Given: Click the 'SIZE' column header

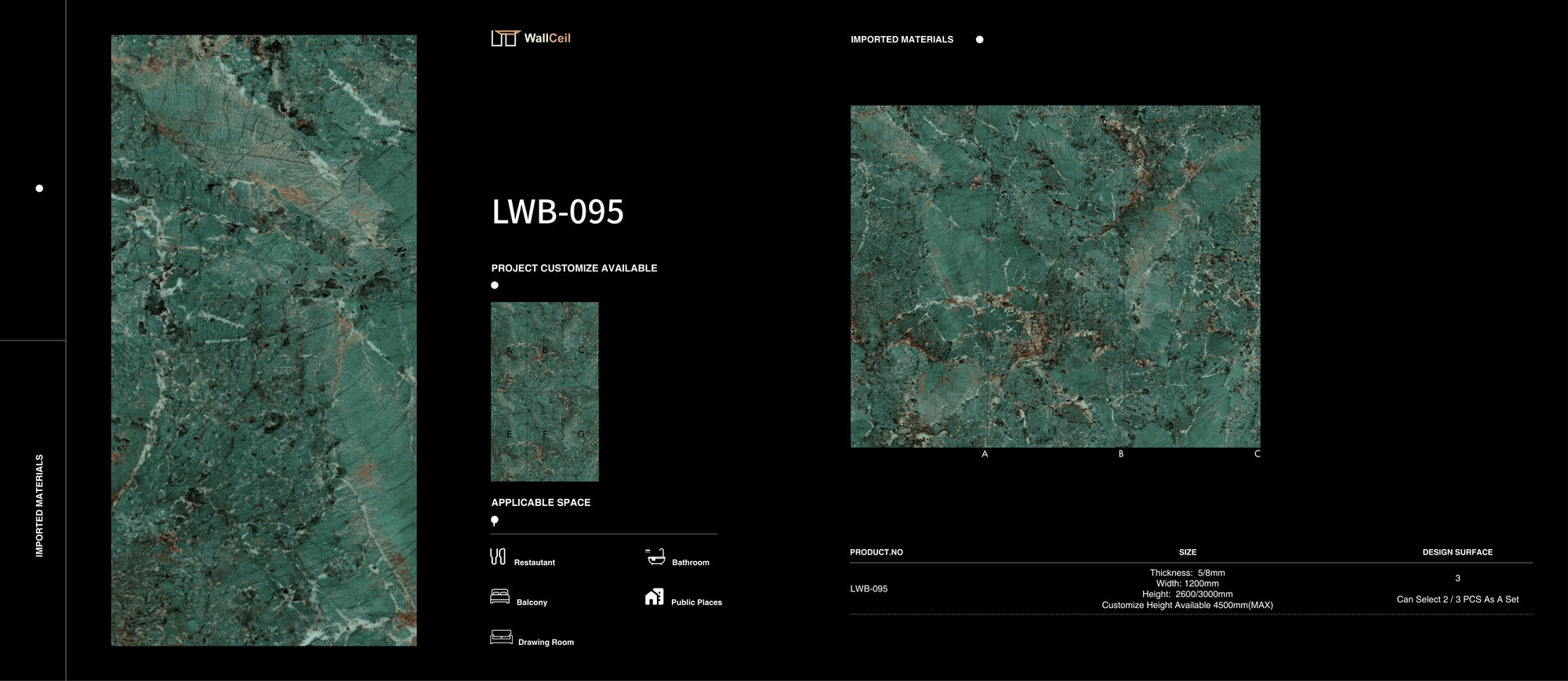Looking at the screenshot, I should point(1188,552).
